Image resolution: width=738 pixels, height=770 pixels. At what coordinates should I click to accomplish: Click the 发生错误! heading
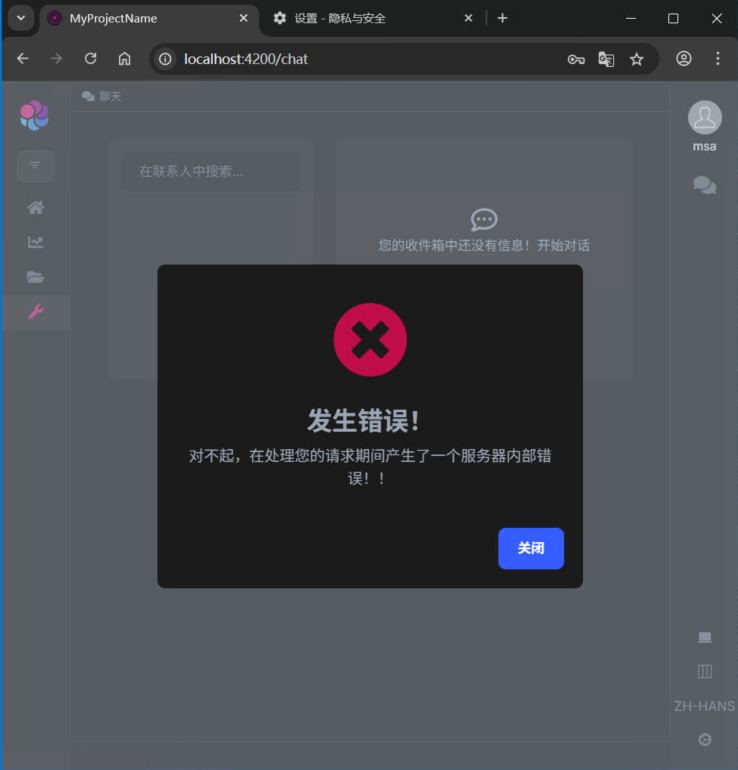pyautogui.click(x=364, y=421)
